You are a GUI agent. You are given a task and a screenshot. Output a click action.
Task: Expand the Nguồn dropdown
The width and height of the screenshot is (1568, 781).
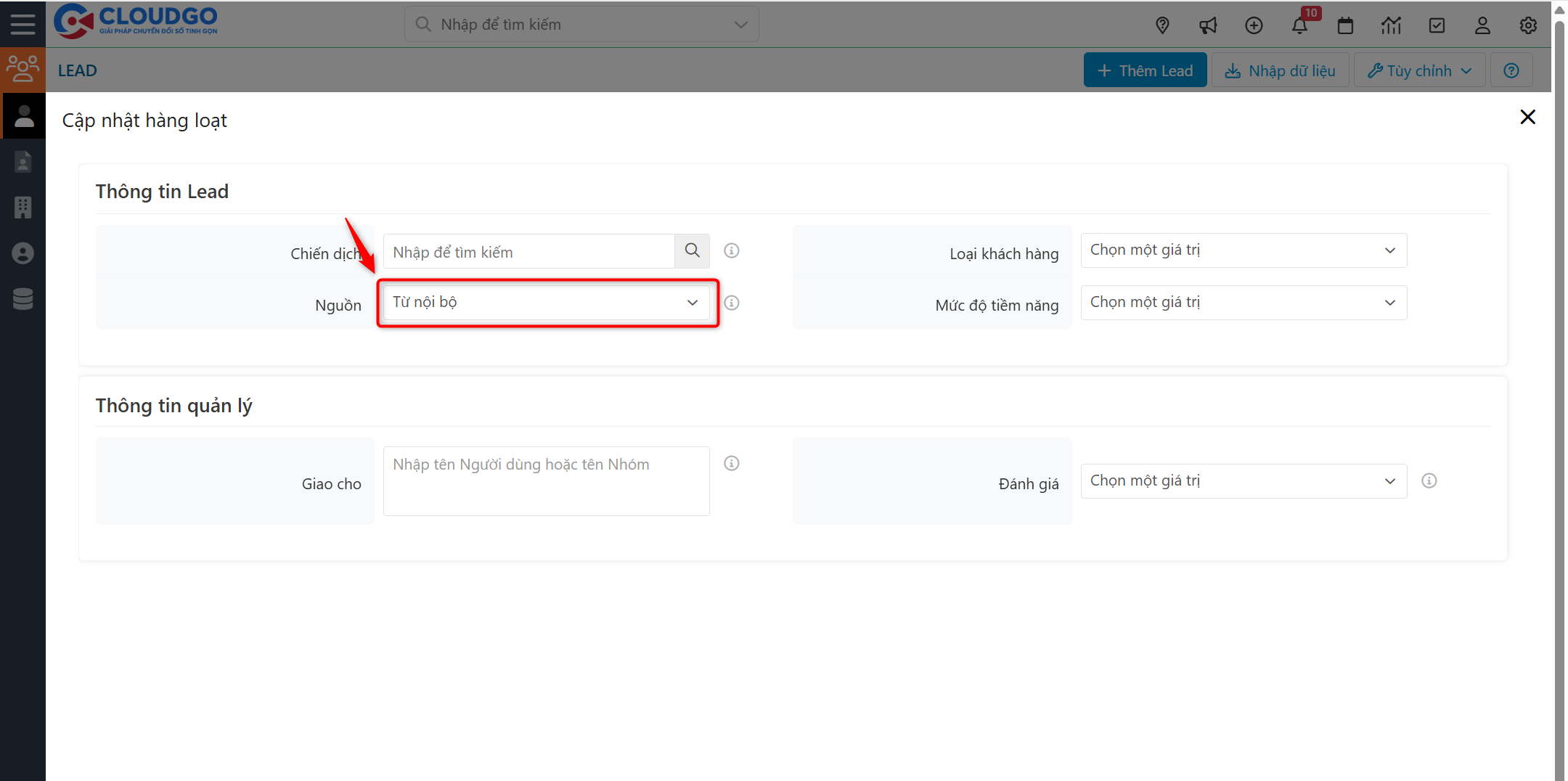pyautogui.click(x=546, y=303)
